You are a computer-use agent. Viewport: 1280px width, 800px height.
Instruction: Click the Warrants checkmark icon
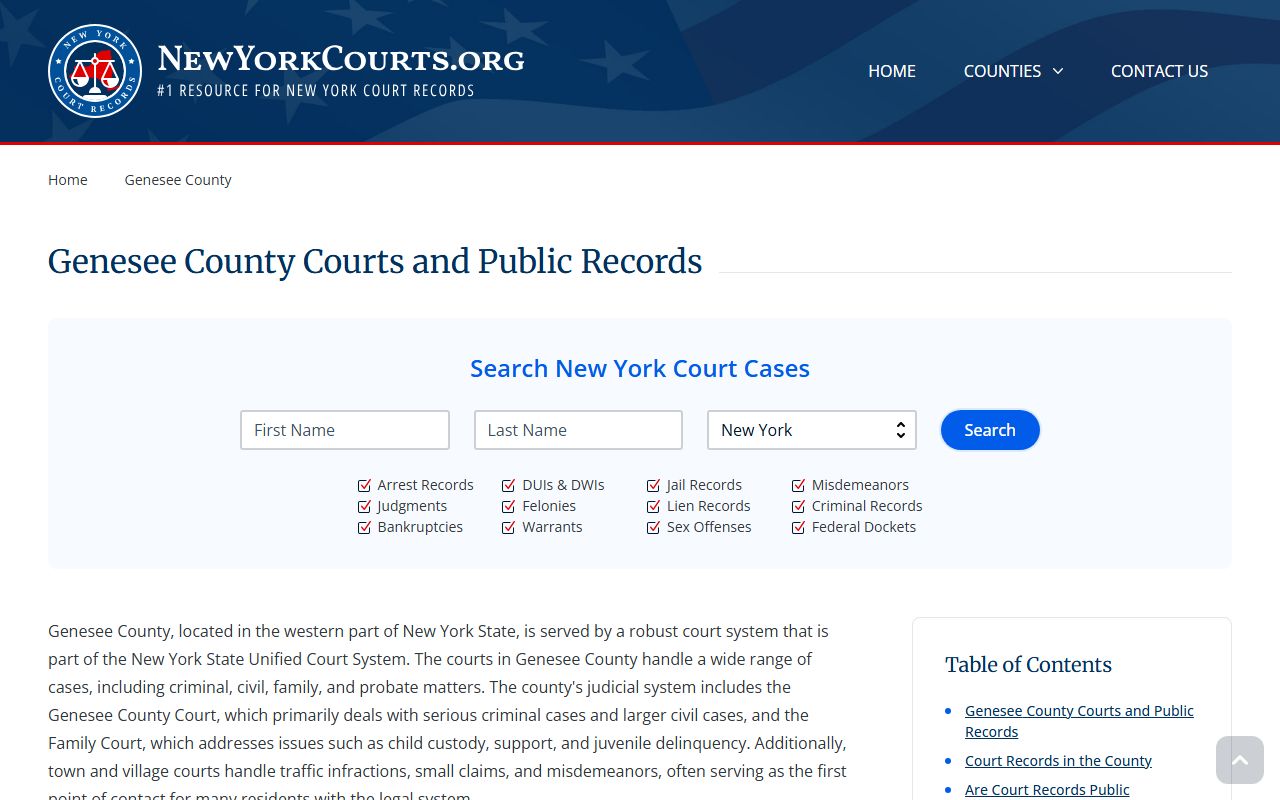(509, 527)
